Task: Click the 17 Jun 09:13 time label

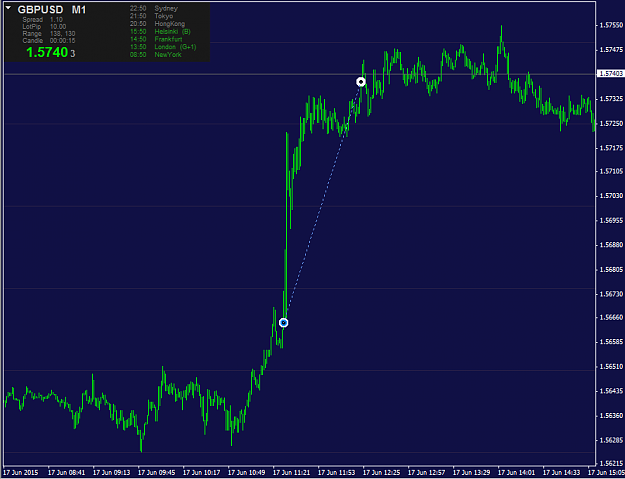Action: (x=112, y=473)
